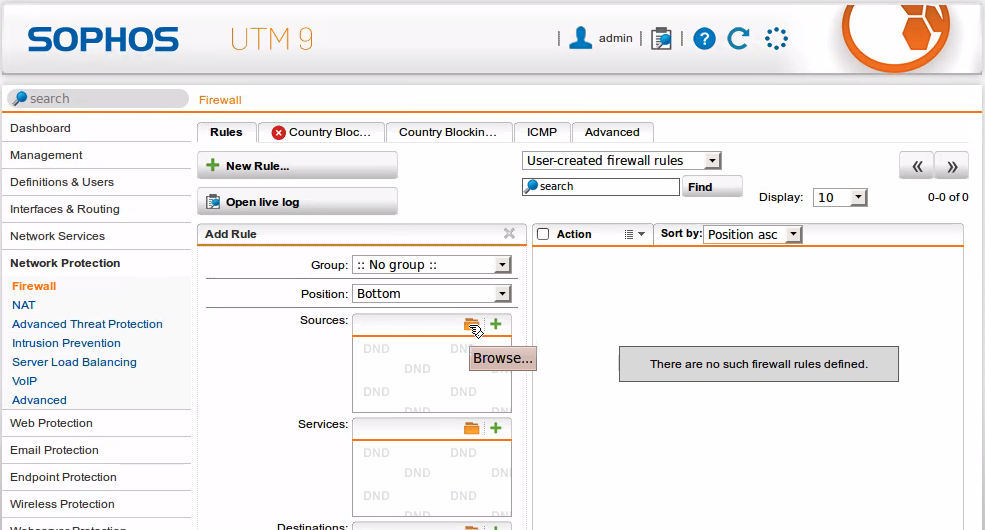Open the clipboard log icon in header
This screenshot has width=985, height=530.
[661, 38]
